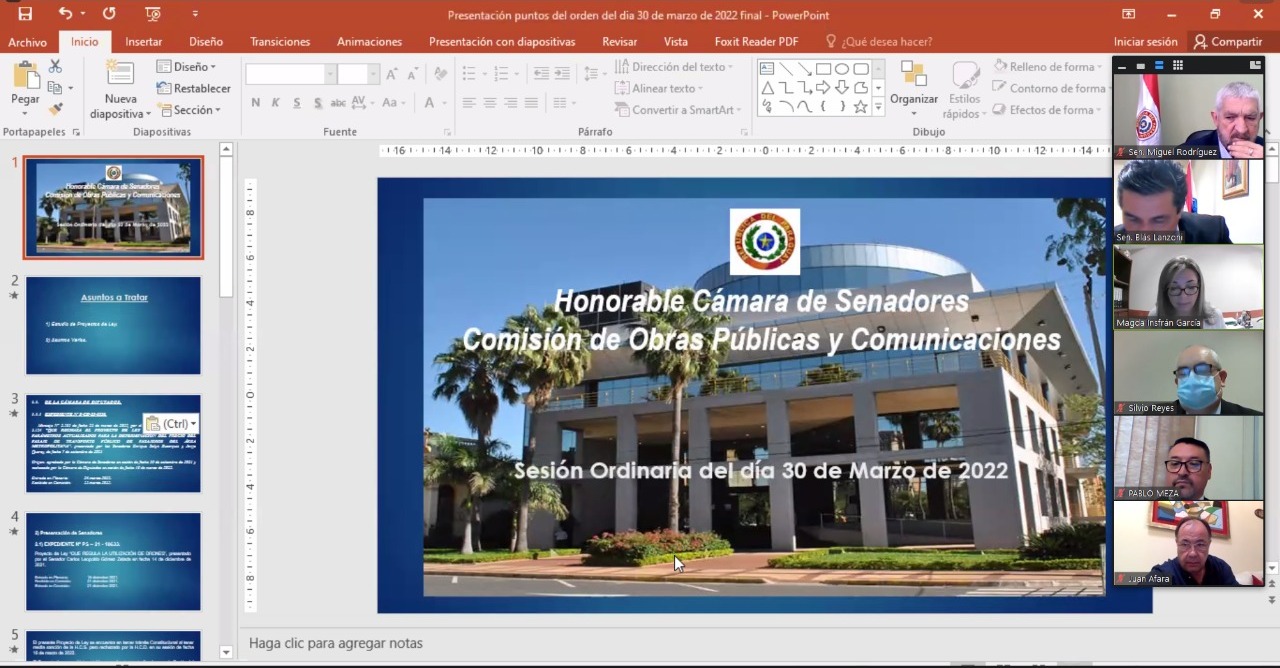Click the ¿Qué desea hacer? search box
Image resolution: width=1280 pixels, height=668 pixels.
(878, 42)
